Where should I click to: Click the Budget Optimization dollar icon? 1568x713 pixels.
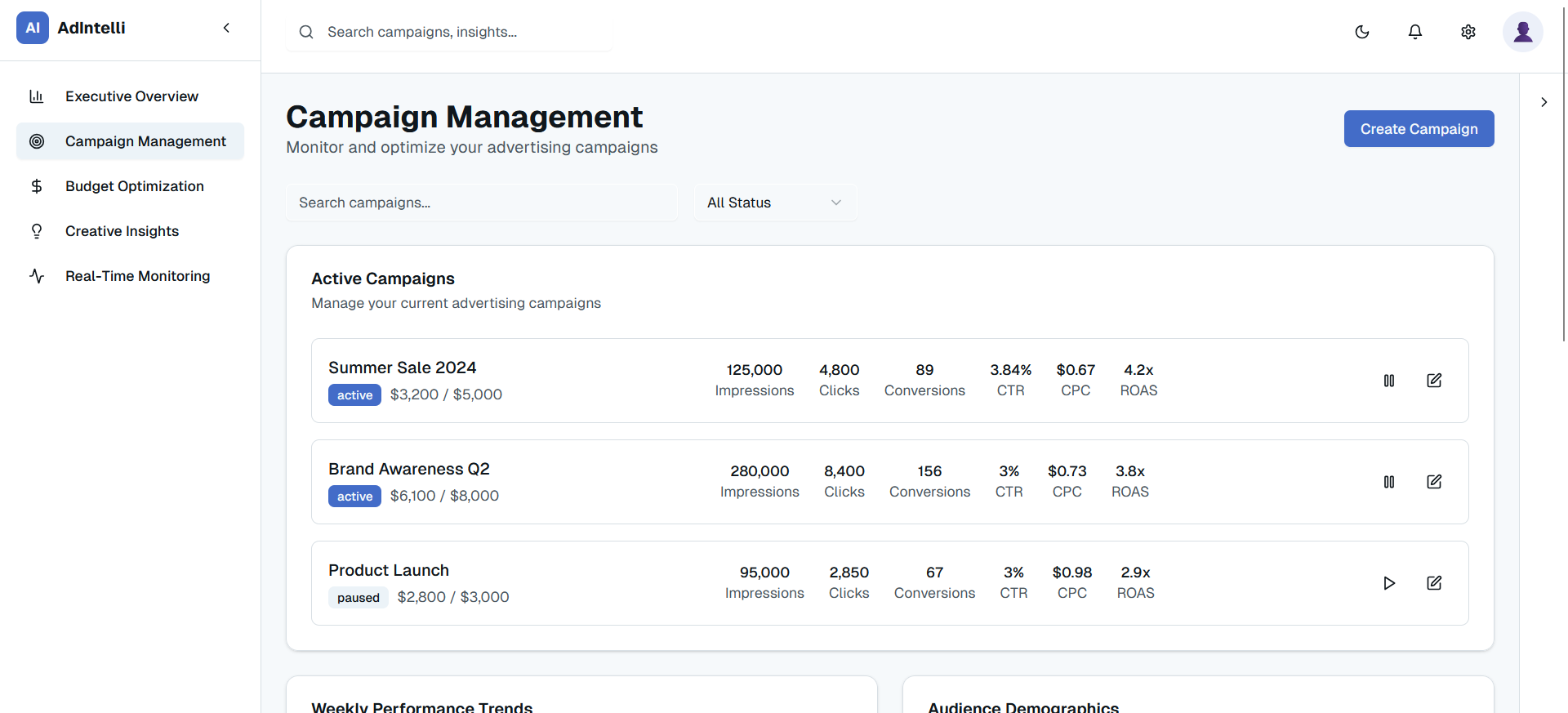(37, 186)
